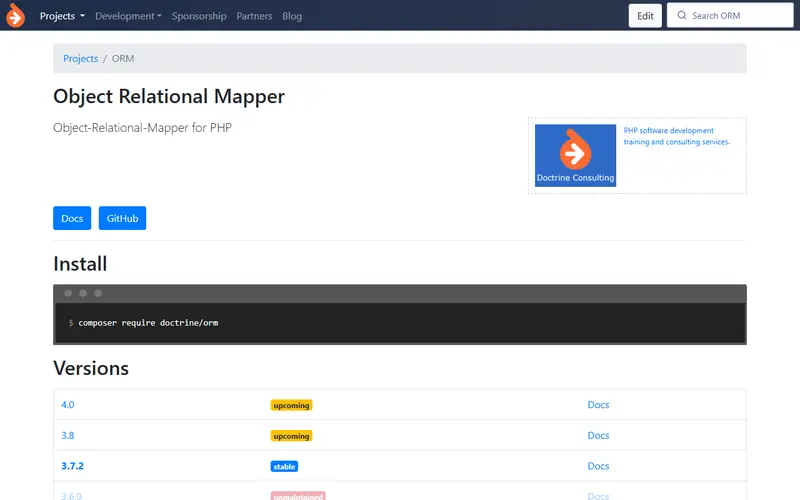Viewport: 800px width, 500px height.
Task: Click upcoming badge in 3.8 row
Action: tap(291, 436)
